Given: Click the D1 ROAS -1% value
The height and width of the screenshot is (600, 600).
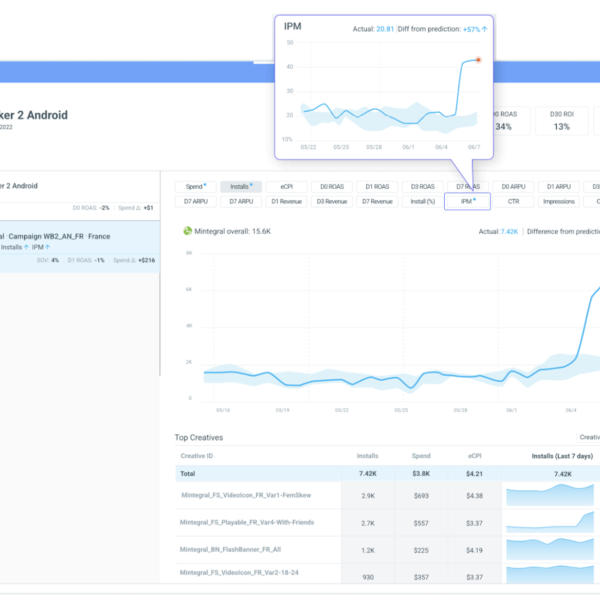Looking at the screenshot, I should pos(86,260).
